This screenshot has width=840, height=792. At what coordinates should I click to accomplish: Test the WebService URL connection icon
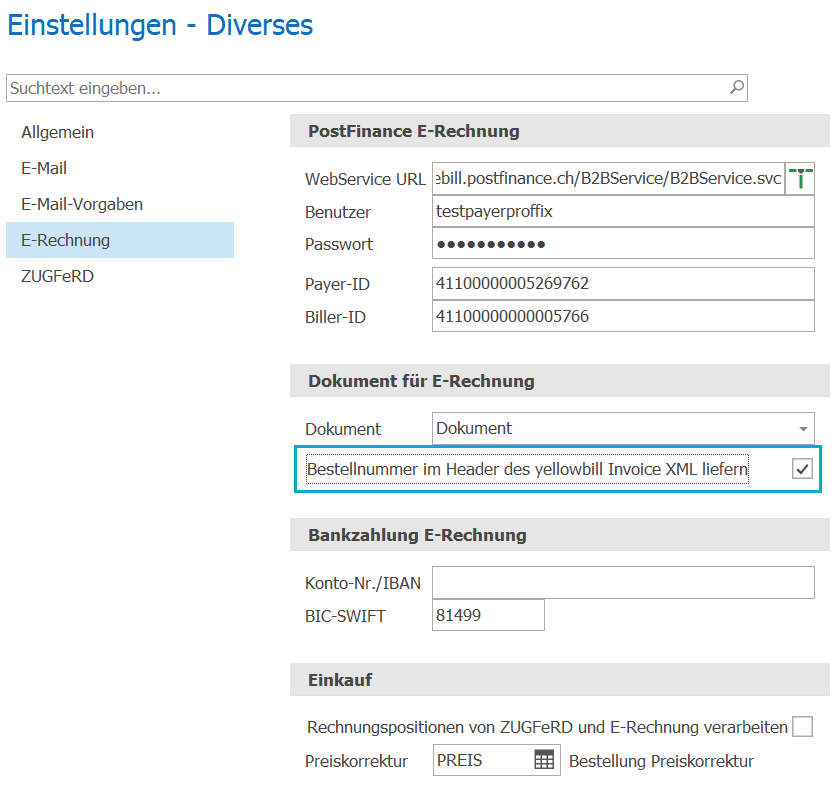pos(800,178)
